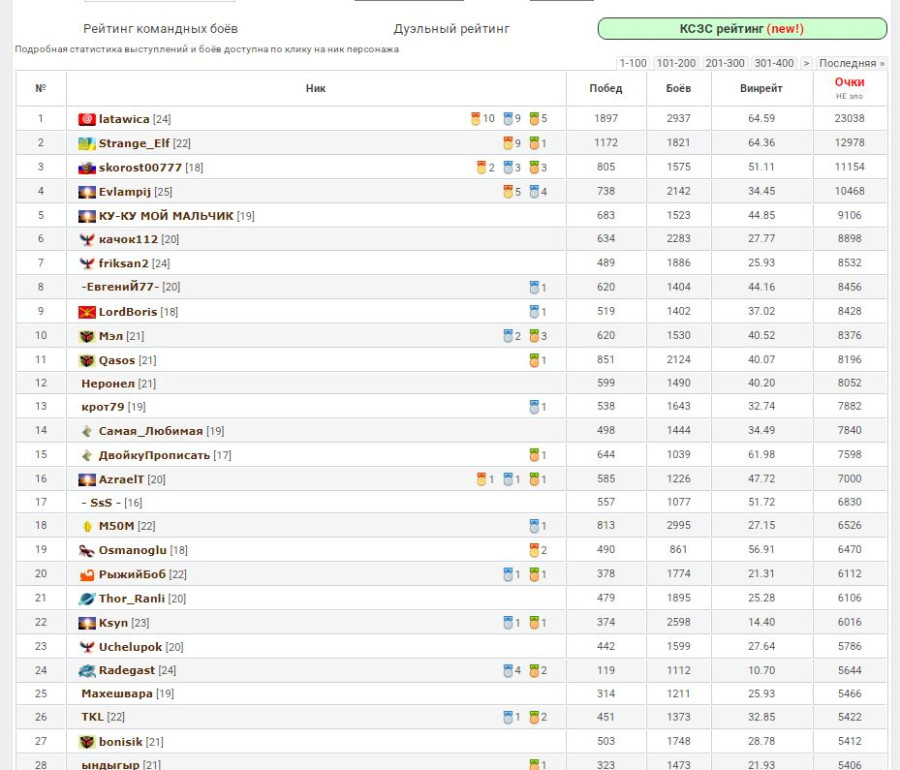Click the clan icon beside LordBoris
Image resolution: width=900 pixels, height=770 pixels.
87,311
